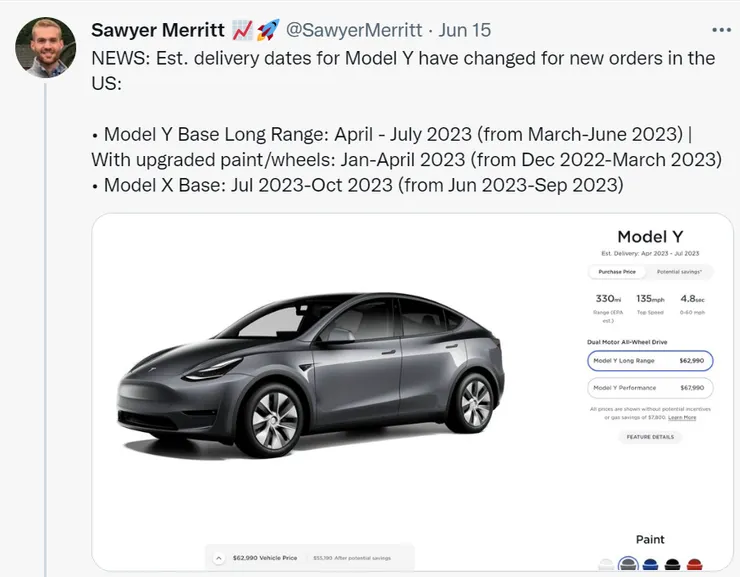Click the Jun 15 tweet timestamp
This screenshot has height=577, width=740.
click(466, 30)
